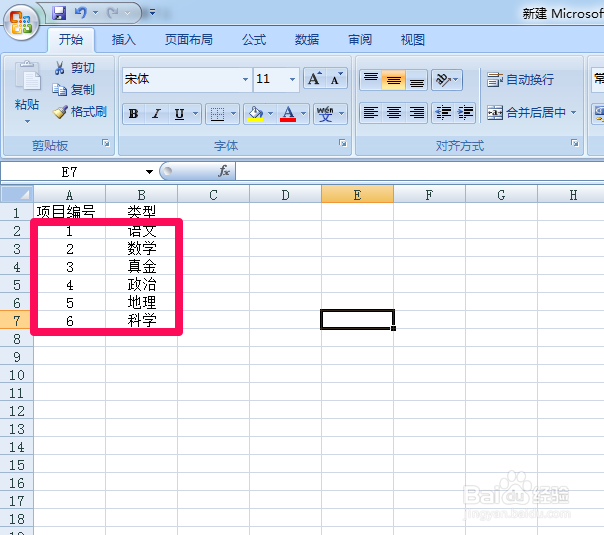This screenshot has width=604, height=535.
Task: Apply yellow fill color bucket
Action: click(x=255, y=114)
